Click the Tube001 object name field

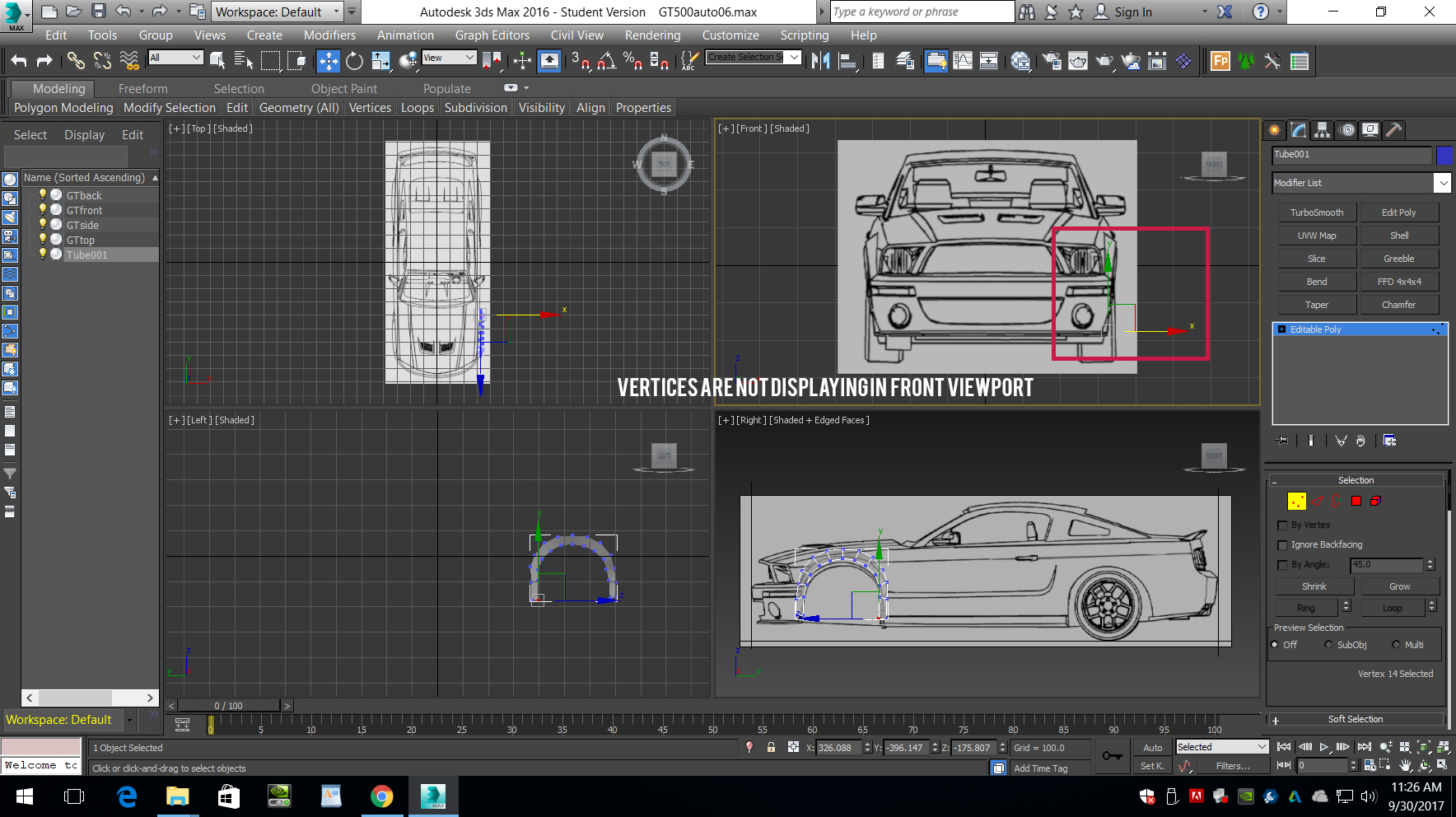pyautogui.click(x=1351, y=155)
